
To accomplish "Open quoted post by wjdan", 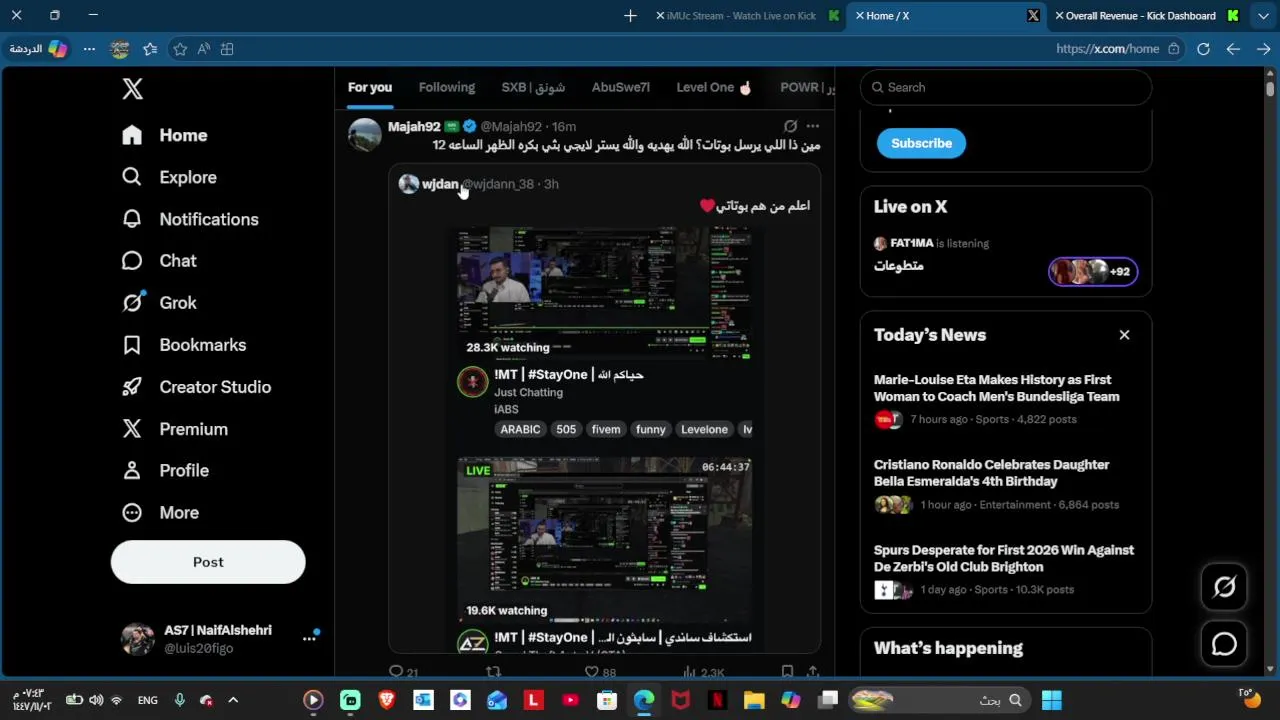I will point(604,410).
